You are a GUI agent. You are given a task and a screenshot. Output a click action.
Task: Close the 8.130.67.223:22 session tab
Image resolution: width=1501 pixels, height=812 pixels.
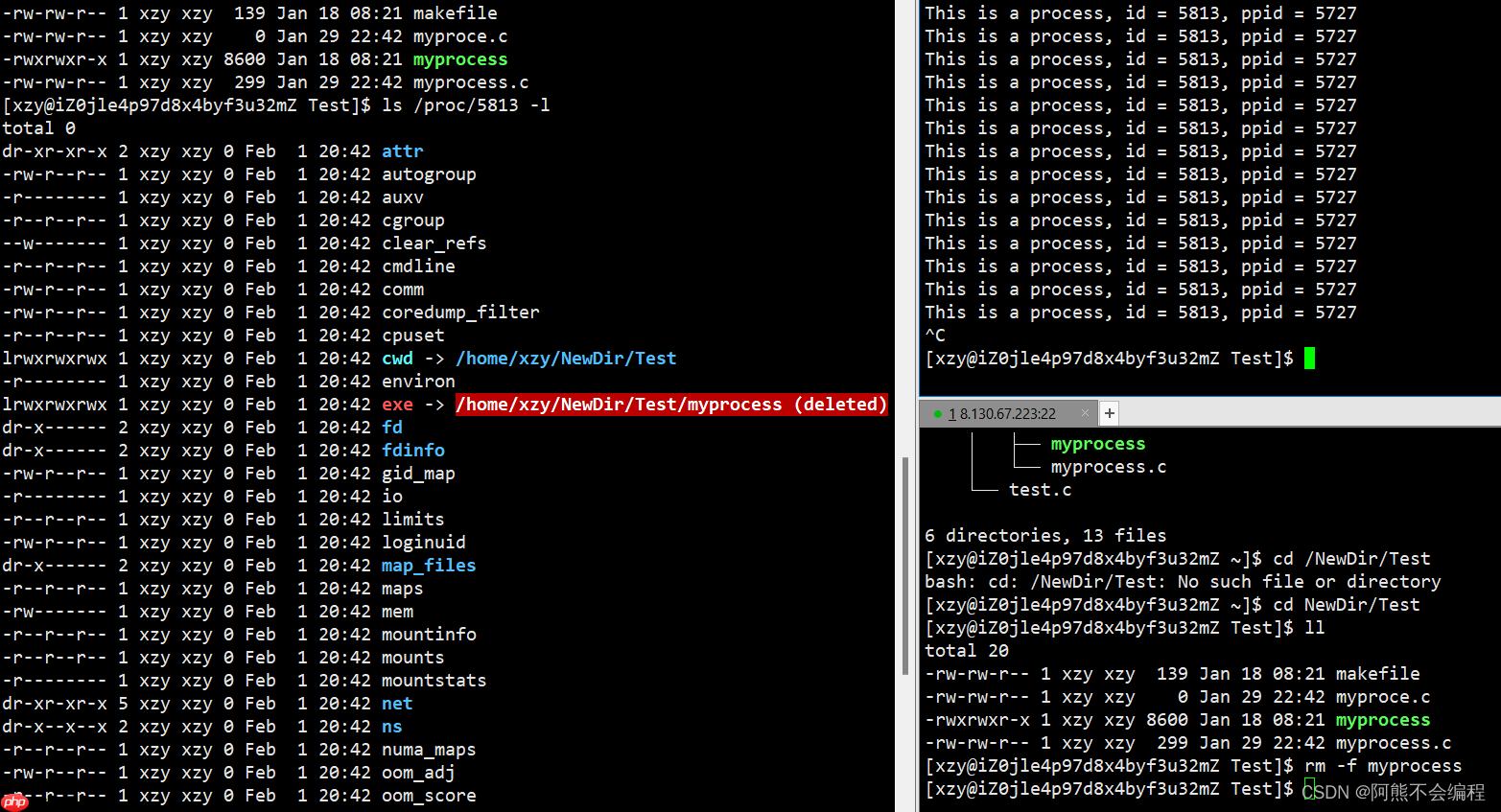pyautogui.click(x=1085, y=413)
